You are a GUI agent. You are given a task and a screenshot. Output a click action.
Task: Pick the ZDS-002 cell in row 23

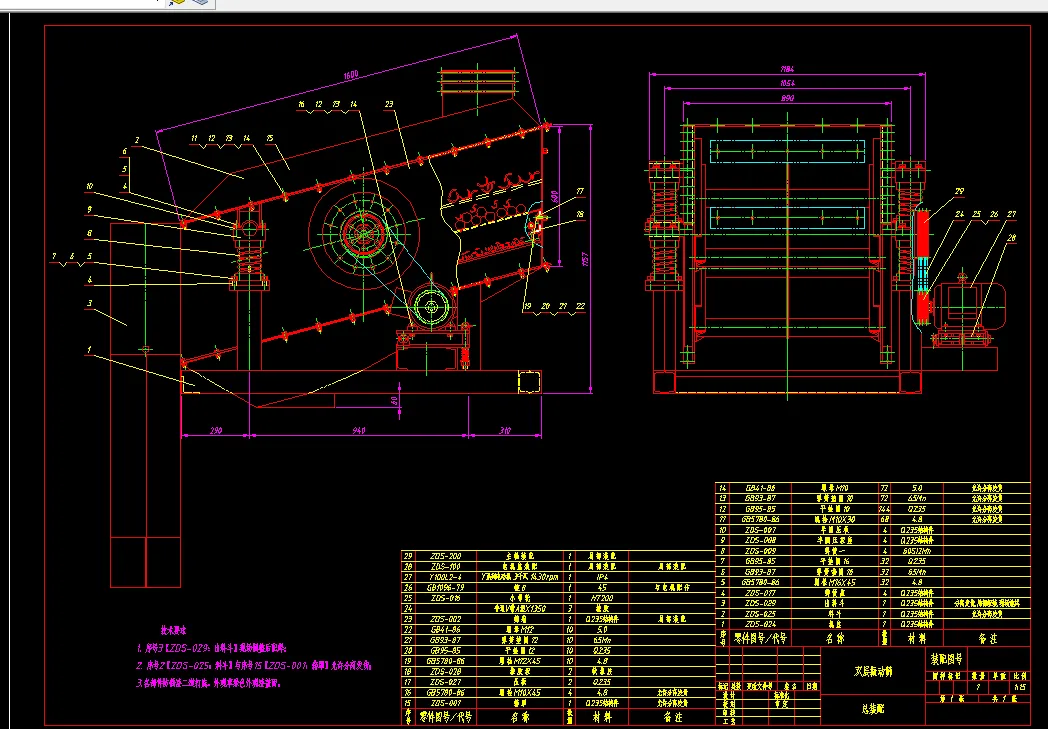point(445,619)
